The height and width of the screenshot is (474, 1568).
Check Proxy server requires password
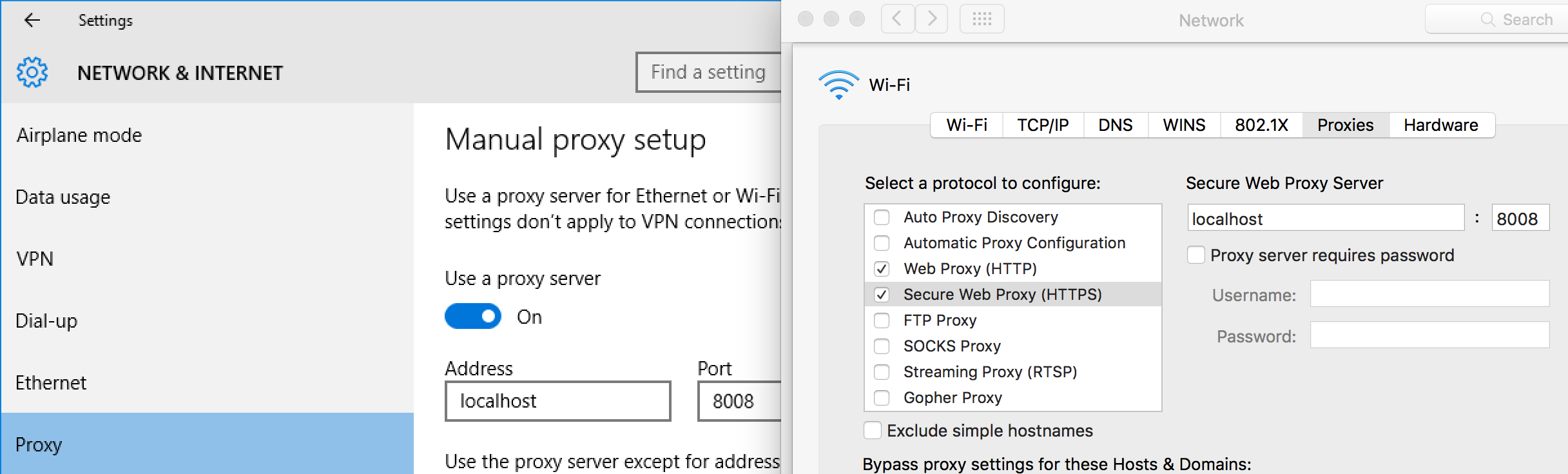coord(1196,255)
